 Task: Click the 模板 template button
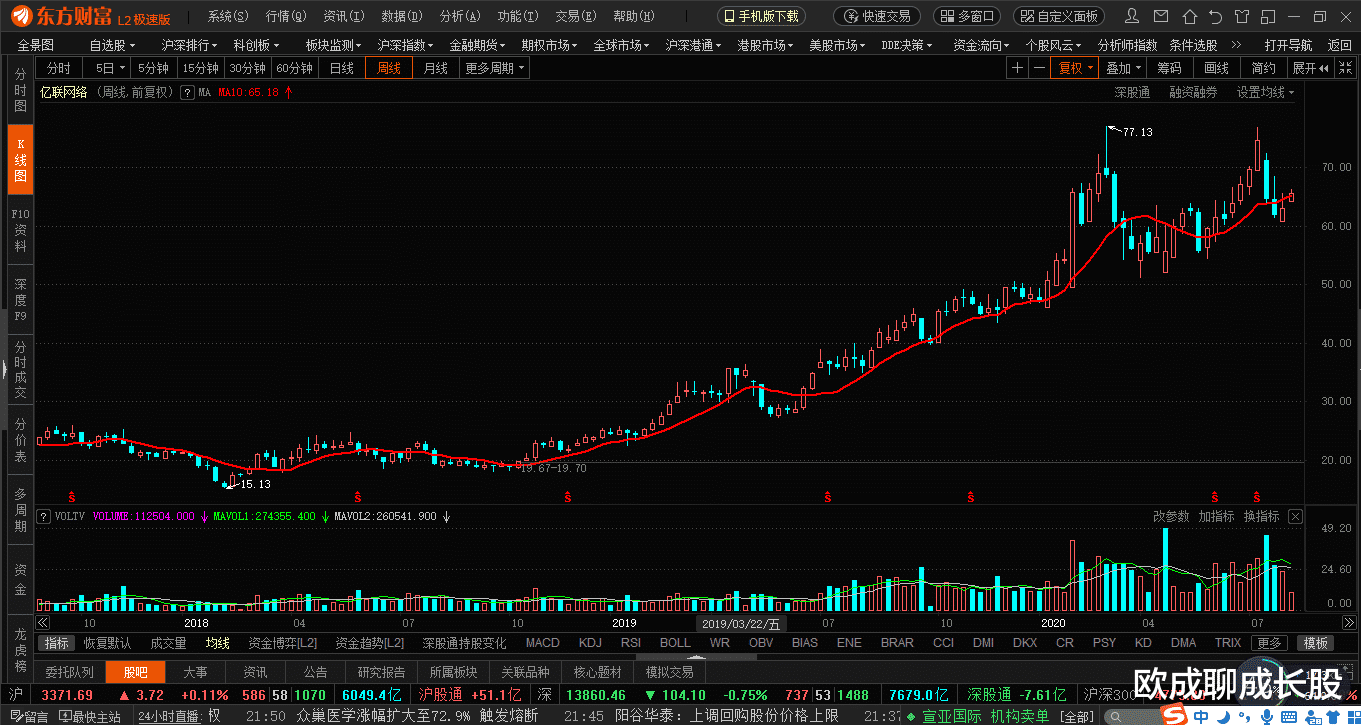coord(1315,643)
